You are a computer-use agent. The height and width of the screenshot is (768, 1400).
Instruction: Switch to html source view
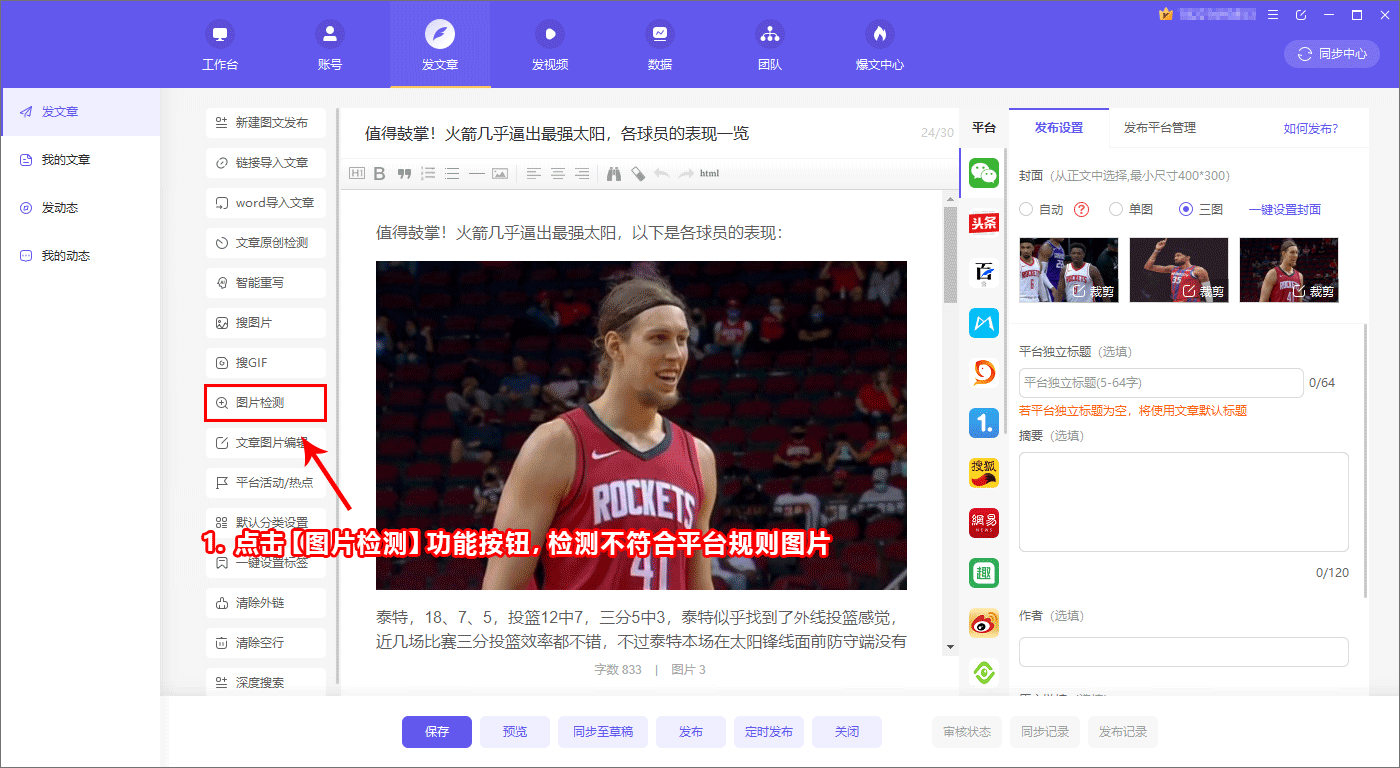coord(709,173)
